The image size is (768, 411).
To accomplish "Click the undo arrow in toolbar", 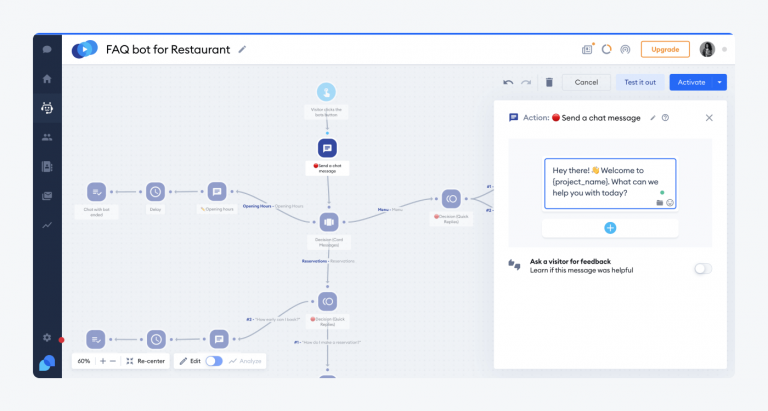I will (509, 82).
